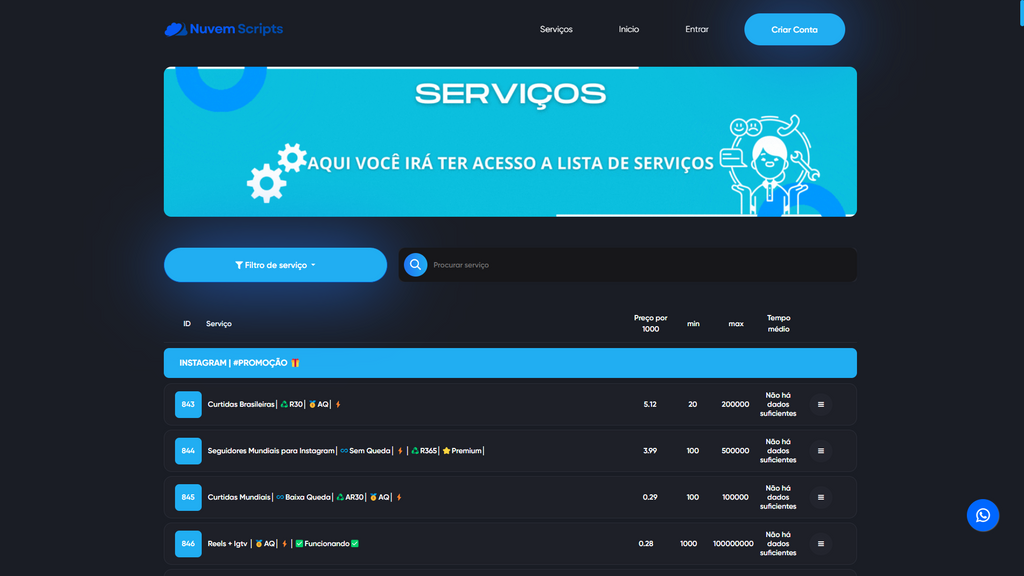The height and width of the screenshot is (576, 1024).
Task: Select Inicio in the top navigation
Action: point(629,29)
